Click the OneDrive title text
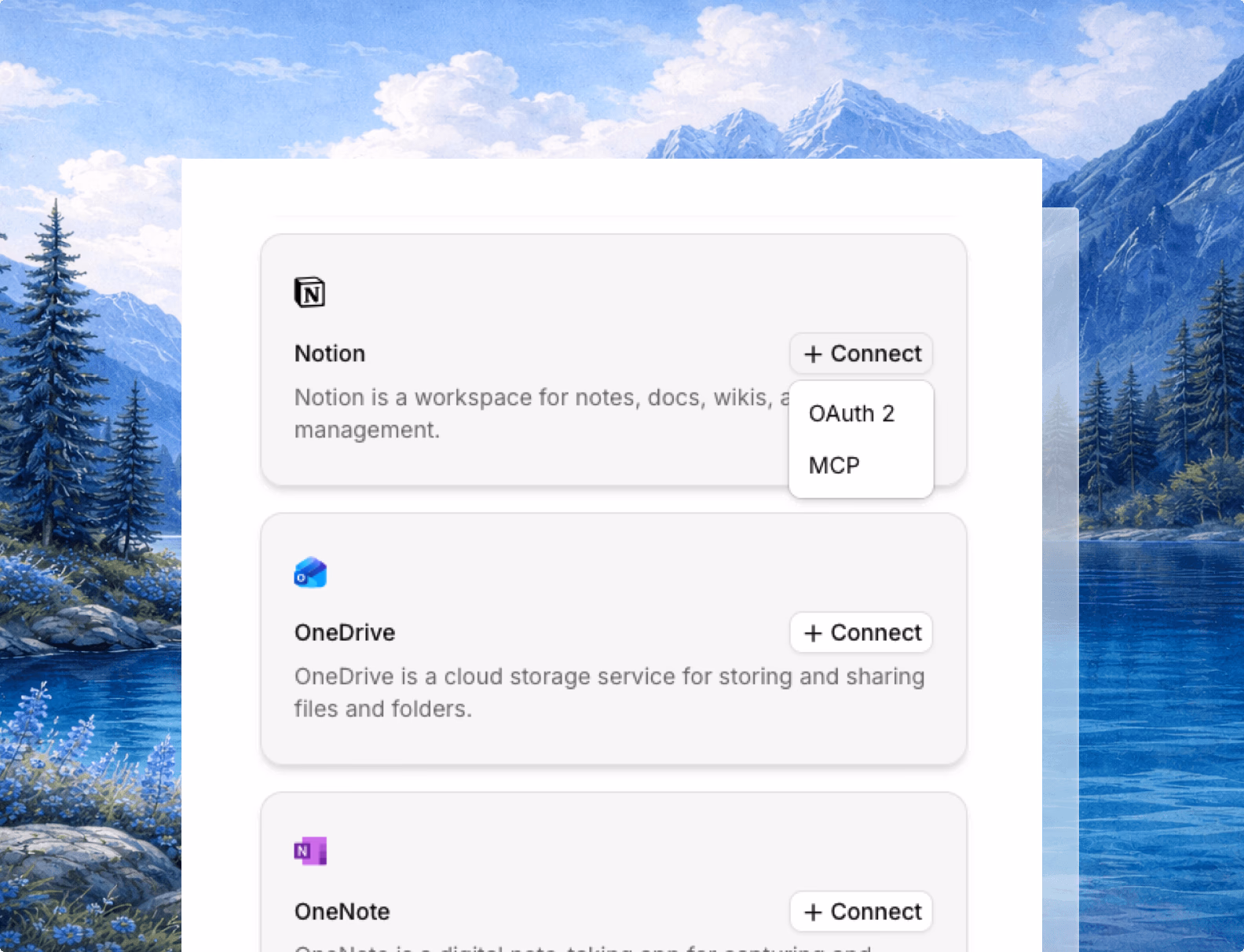This screenshot has height=952, width=1244. click(x=345, y=632)
